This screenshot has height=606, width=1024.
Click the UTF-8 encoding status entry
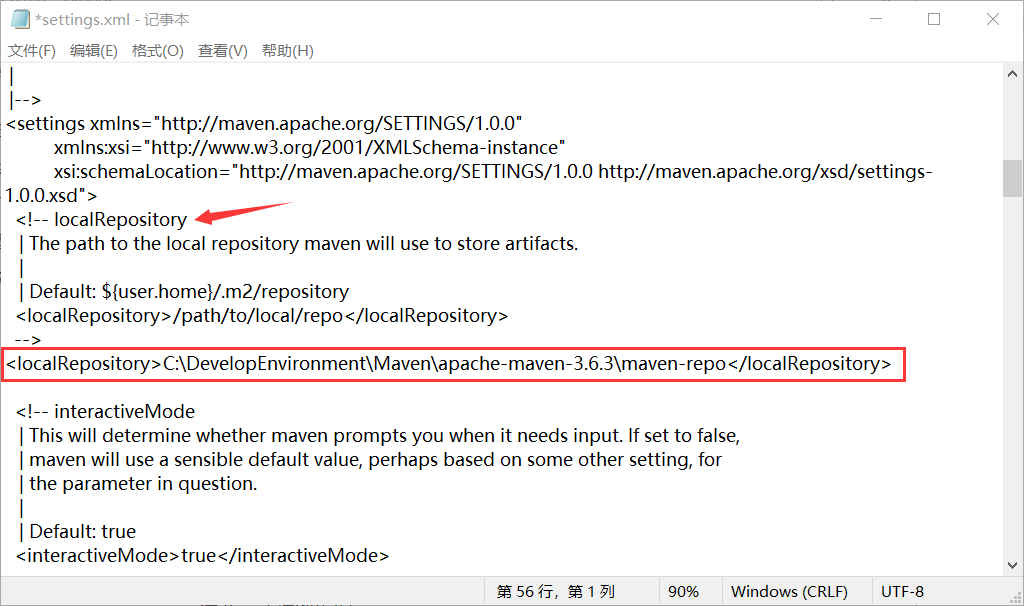pos(902,592)
